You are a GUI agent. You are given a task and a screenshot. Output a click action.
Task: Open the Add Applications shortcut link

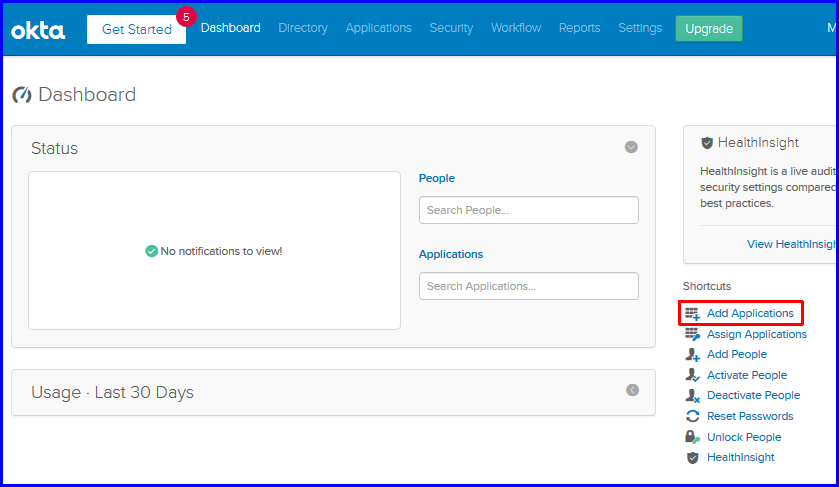(x=750, y=314)
